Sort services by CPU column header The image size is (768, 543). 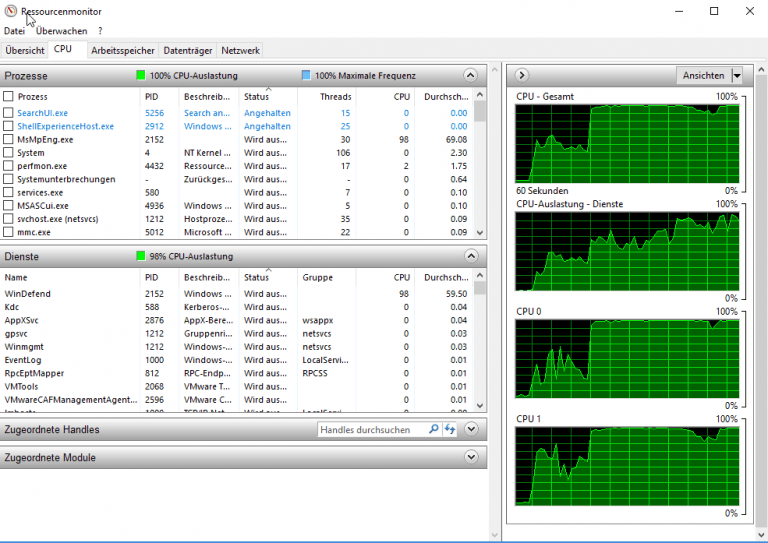385,277
